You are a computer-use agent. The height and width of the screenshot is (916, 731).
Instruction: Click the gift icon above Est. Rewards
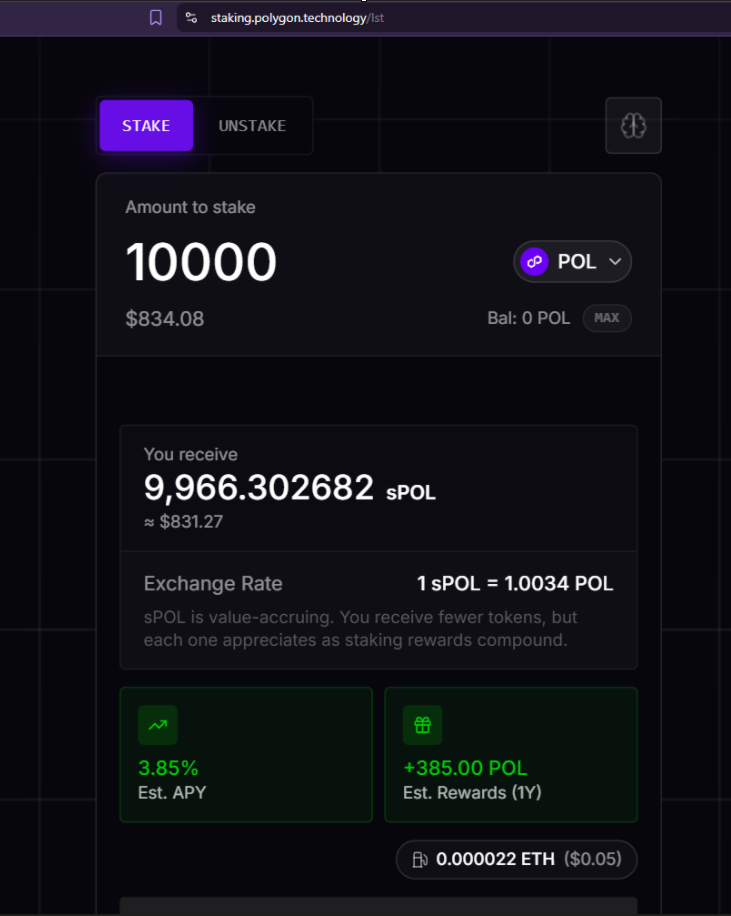tap(422, 725)
